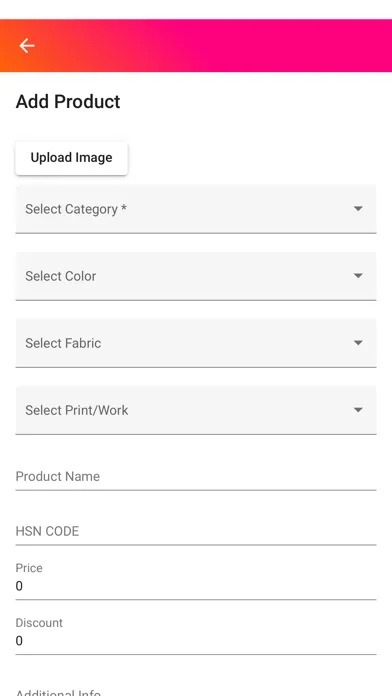Expand the Select Print/Work dropdown field

coord(196,410)
